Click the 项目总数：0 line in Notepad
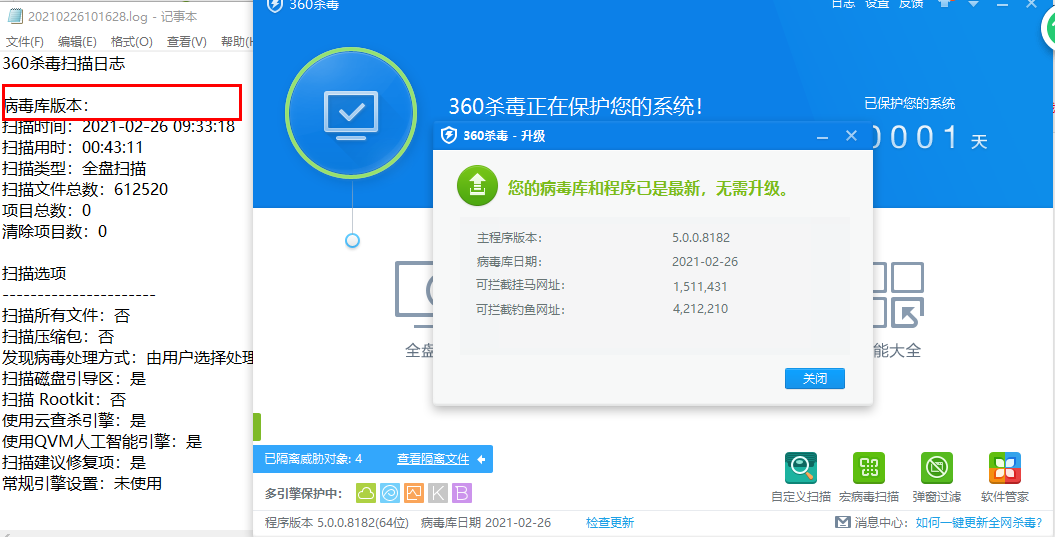The height and width of the screenshot is (537, 1055). 46,211
